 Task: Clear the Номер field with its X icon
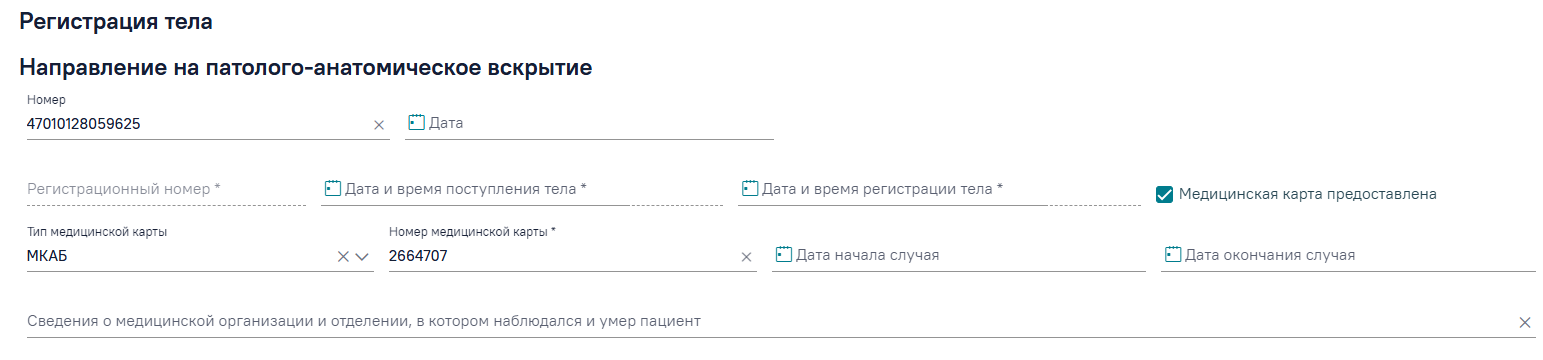click(x=379, y=125)
